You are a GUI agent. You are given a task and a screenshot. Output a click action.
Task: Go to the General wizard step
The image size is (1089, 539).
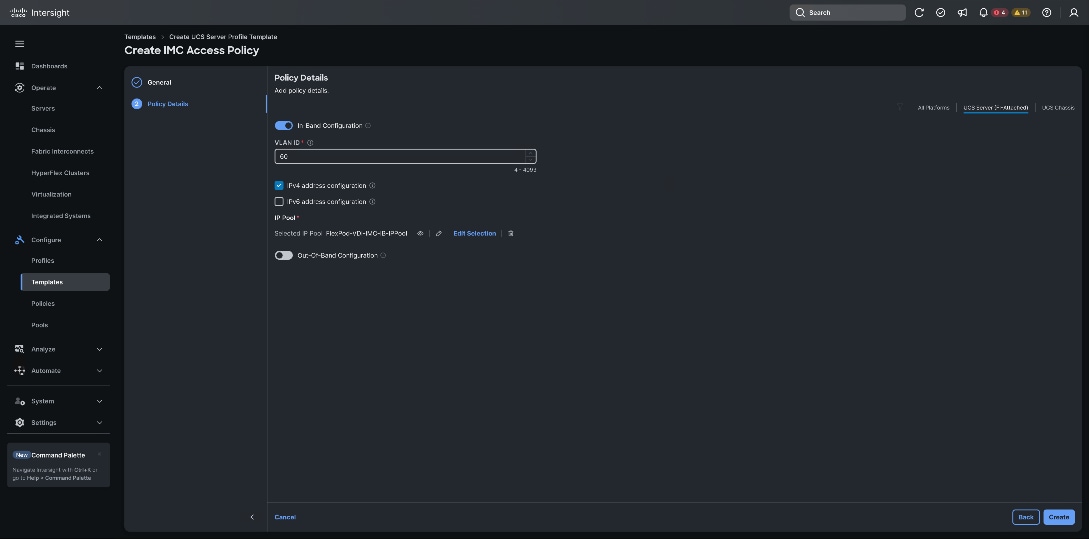[x=159, y=83]
